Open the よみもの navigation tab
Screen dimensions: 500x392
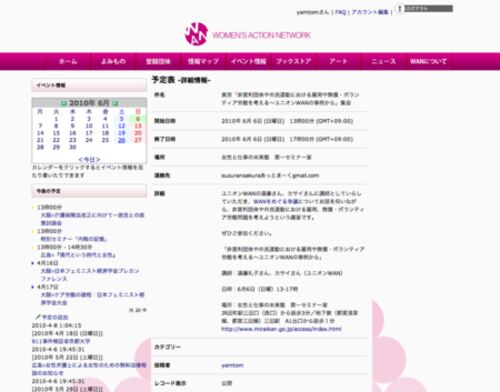[113, 61]
